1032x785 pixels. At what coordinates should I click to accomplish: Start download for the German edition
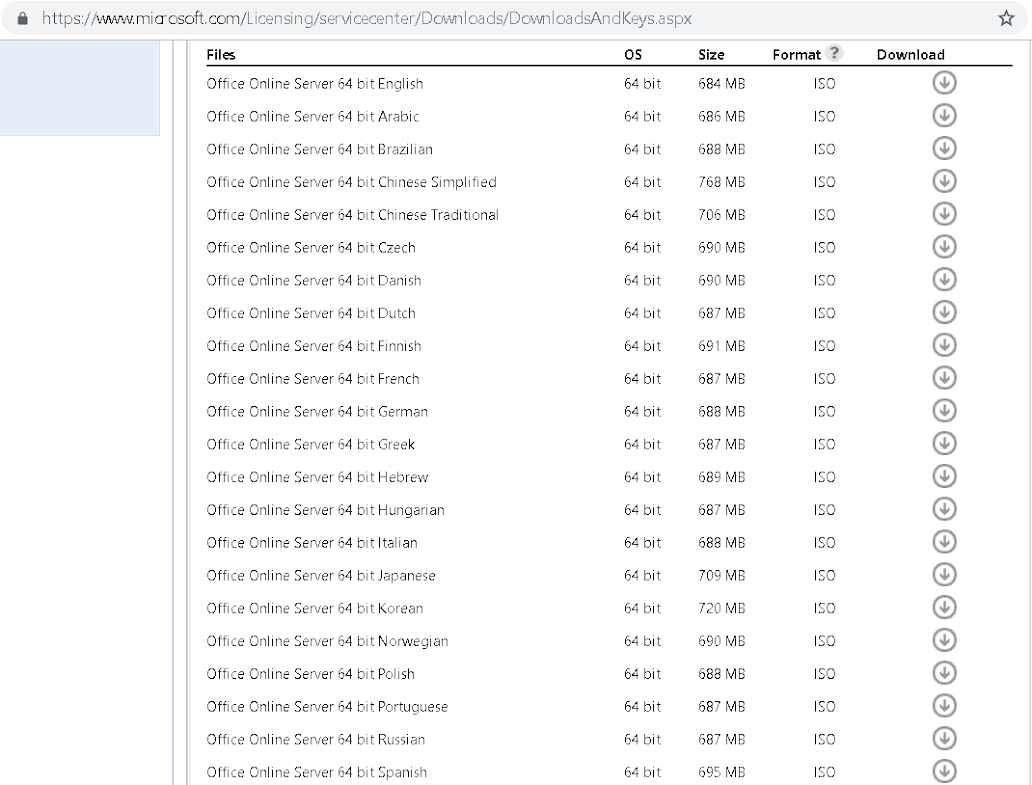click(944, 411)
